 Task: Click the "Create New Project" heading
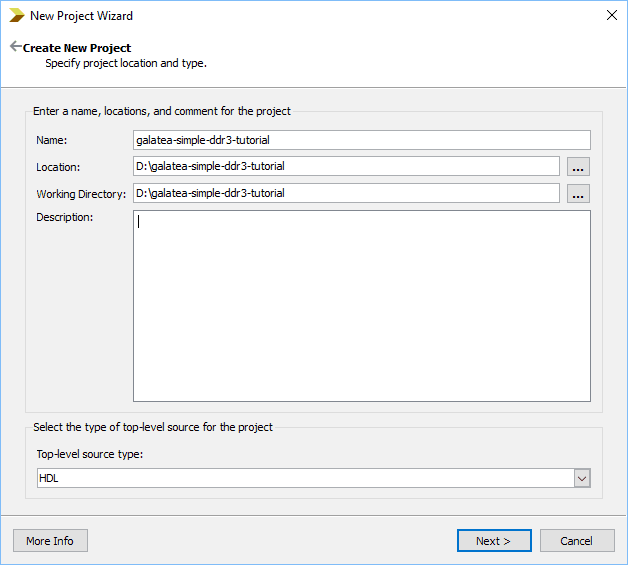click(x=77, y=48)
